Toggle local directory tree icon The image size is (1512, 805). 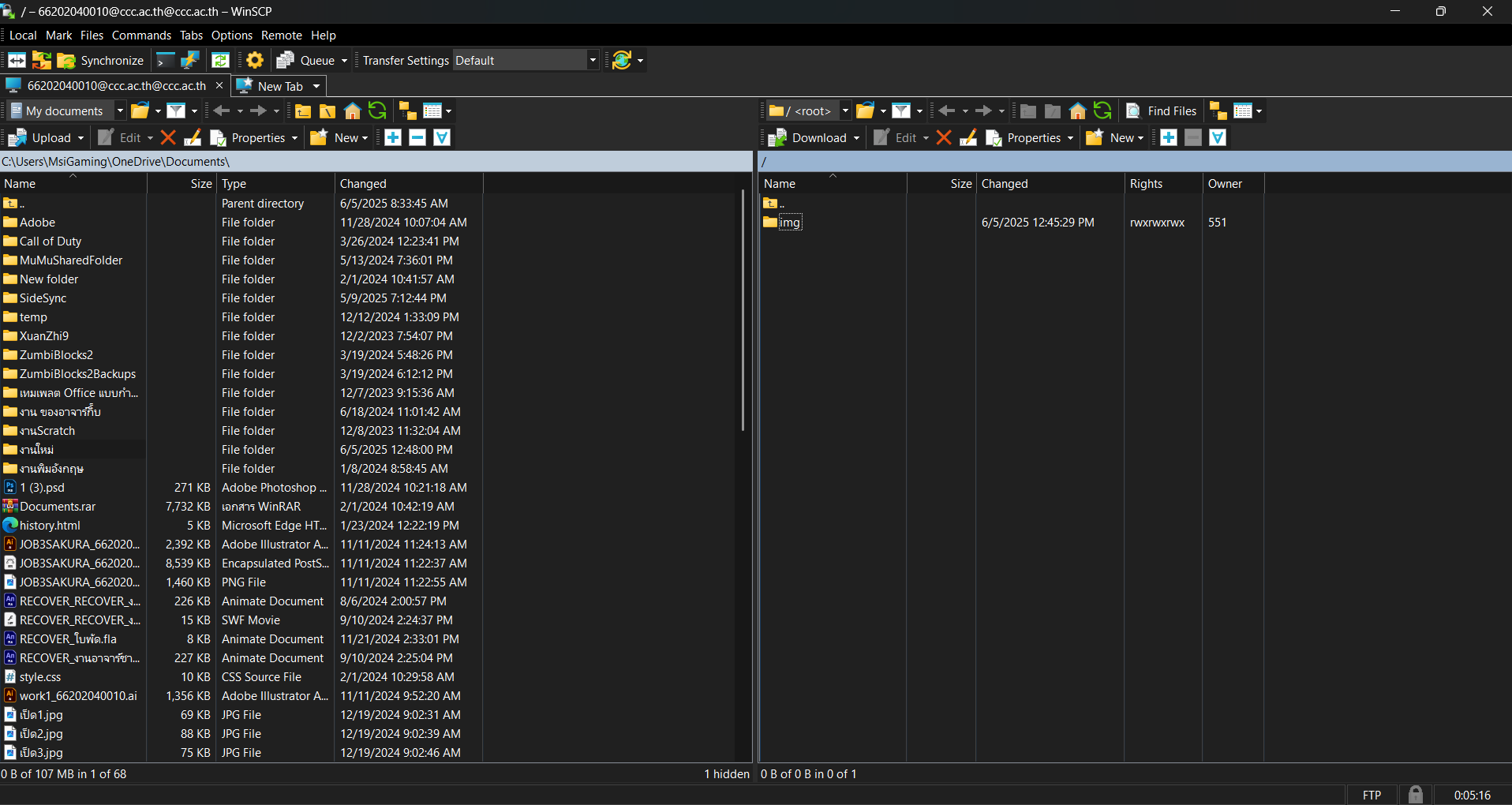coord(407,110)
